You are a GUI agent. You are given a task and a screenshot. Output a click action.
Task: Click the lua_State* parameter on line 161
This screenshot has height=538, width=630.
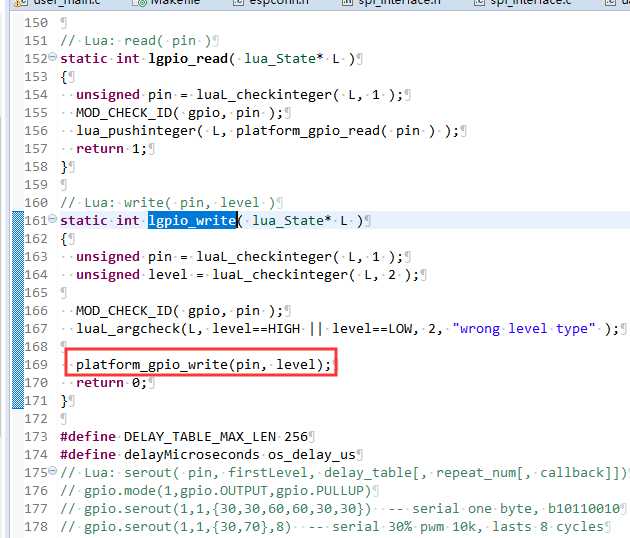(292, 221)
